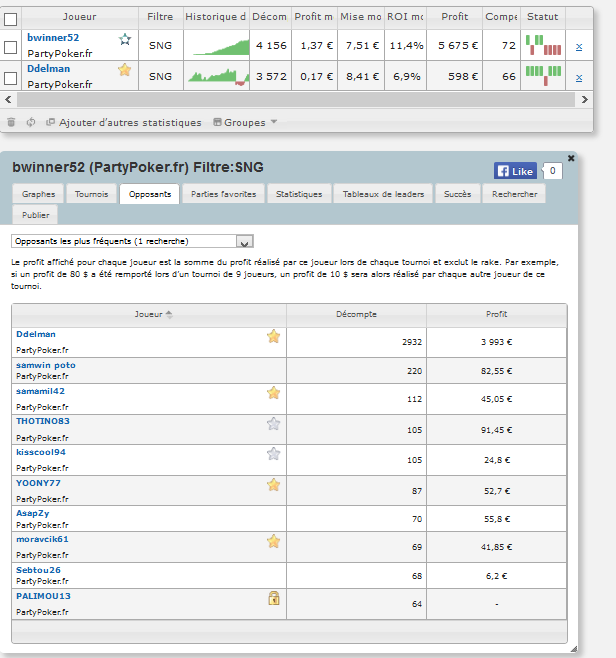Select the 2932 décompte cell
The height and width of the screenshot is (658, 616).
tap(356, 342)
